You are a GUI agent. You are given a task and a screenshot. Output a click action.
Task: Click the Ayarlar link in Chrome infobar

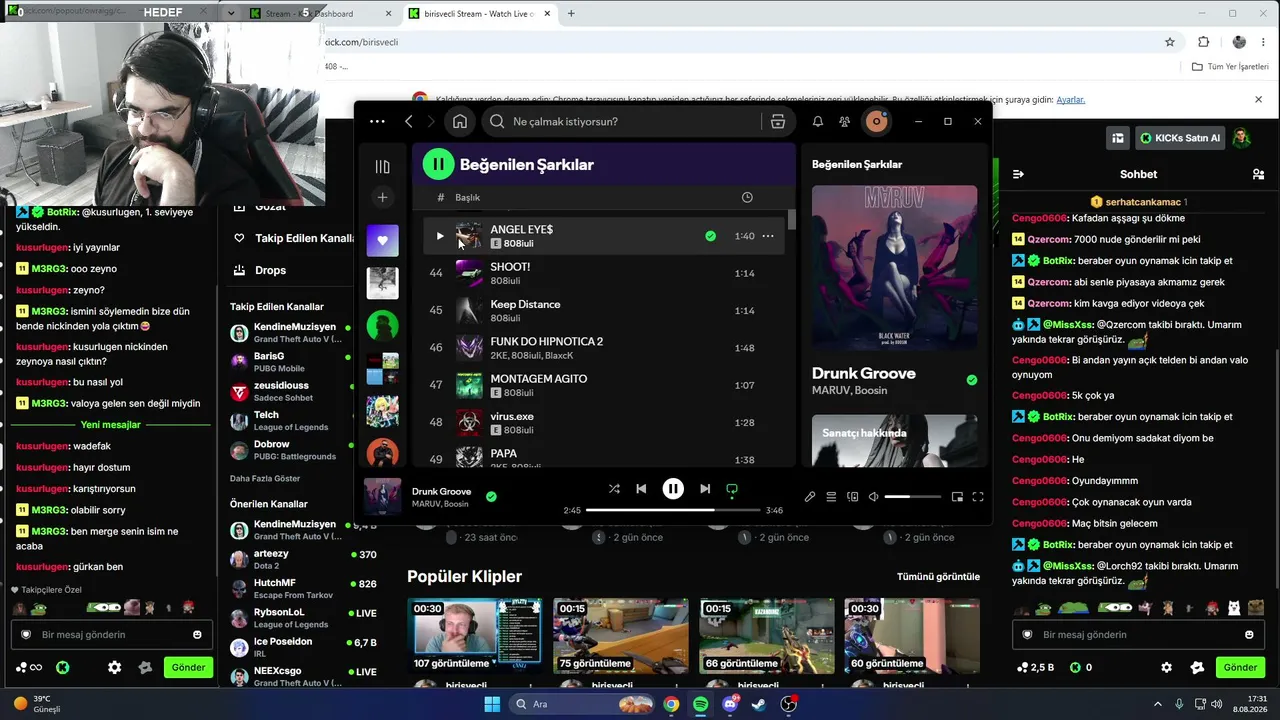point(1071,100)
